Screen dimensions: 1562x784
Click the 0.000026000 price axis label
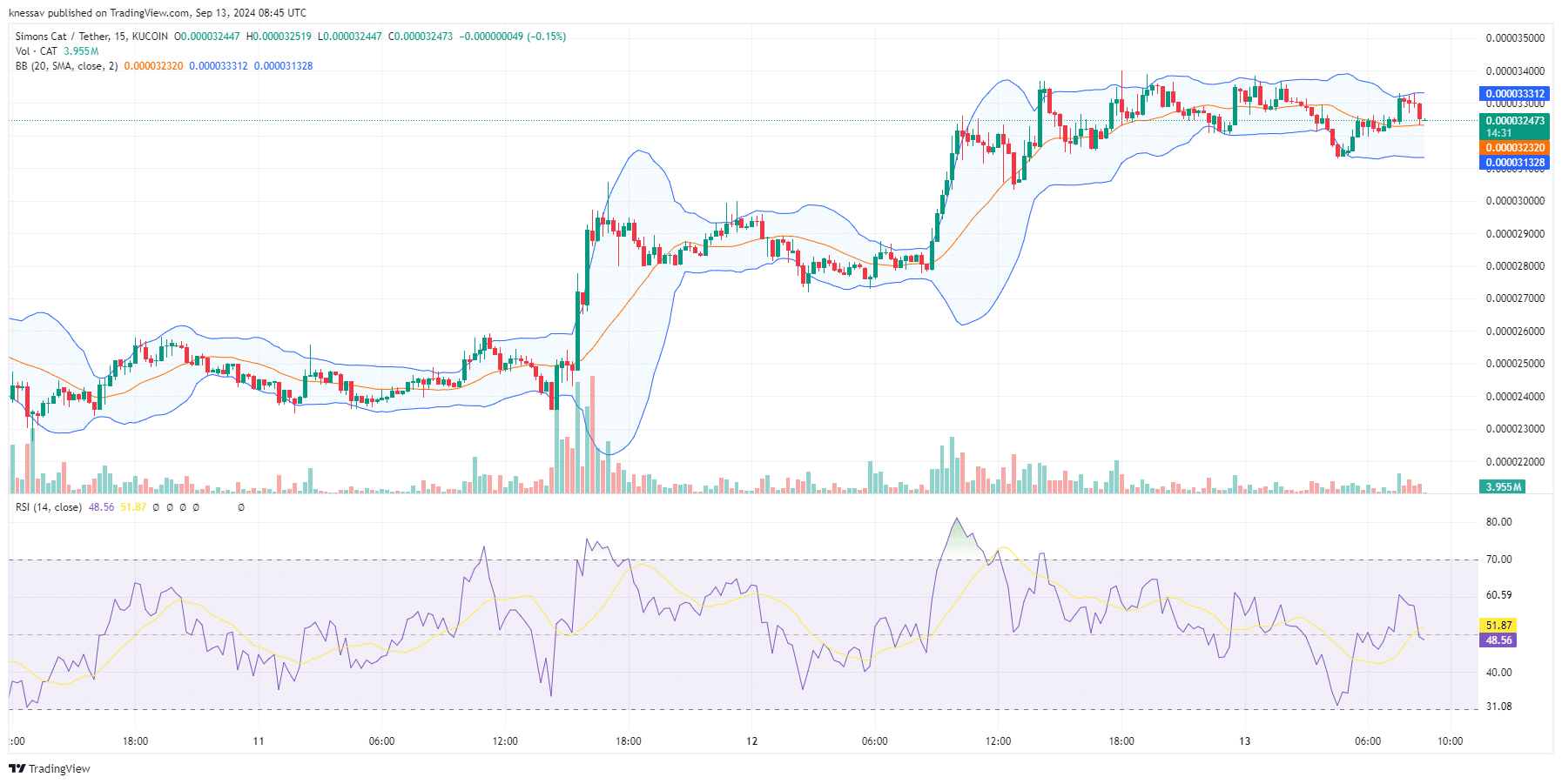1515,332
